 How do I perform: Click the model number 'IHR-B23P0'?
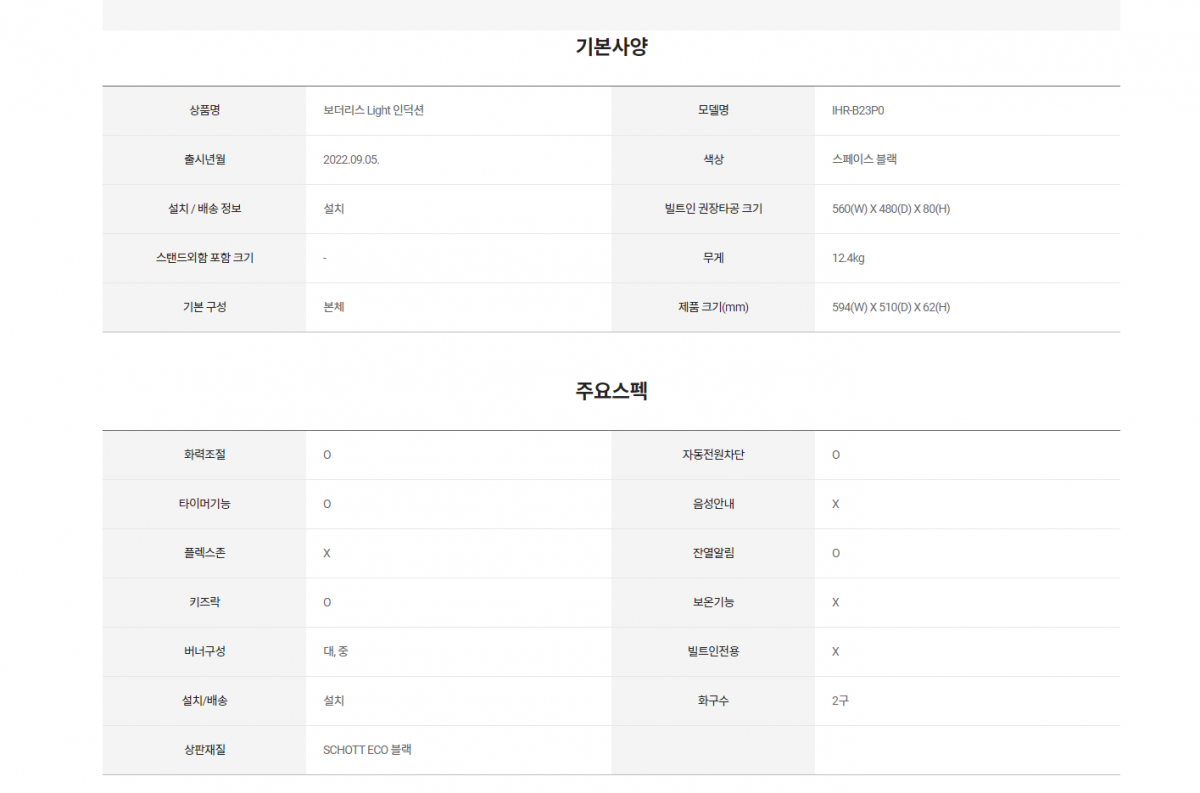[x=858, y=110]
